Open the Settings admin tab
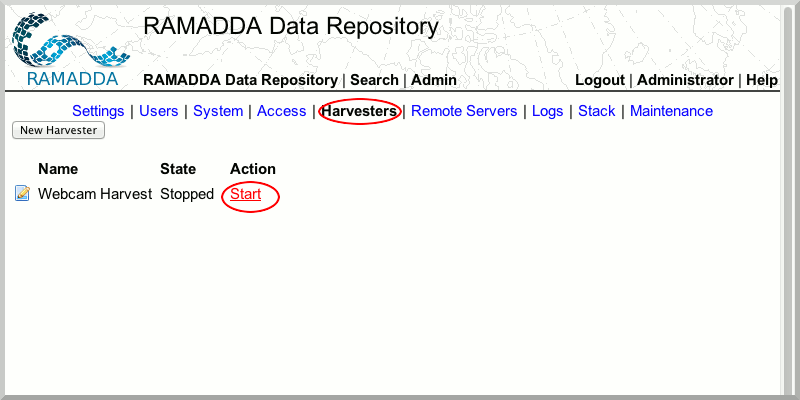This screenshot has height=400, width=800. click(98, 111)
